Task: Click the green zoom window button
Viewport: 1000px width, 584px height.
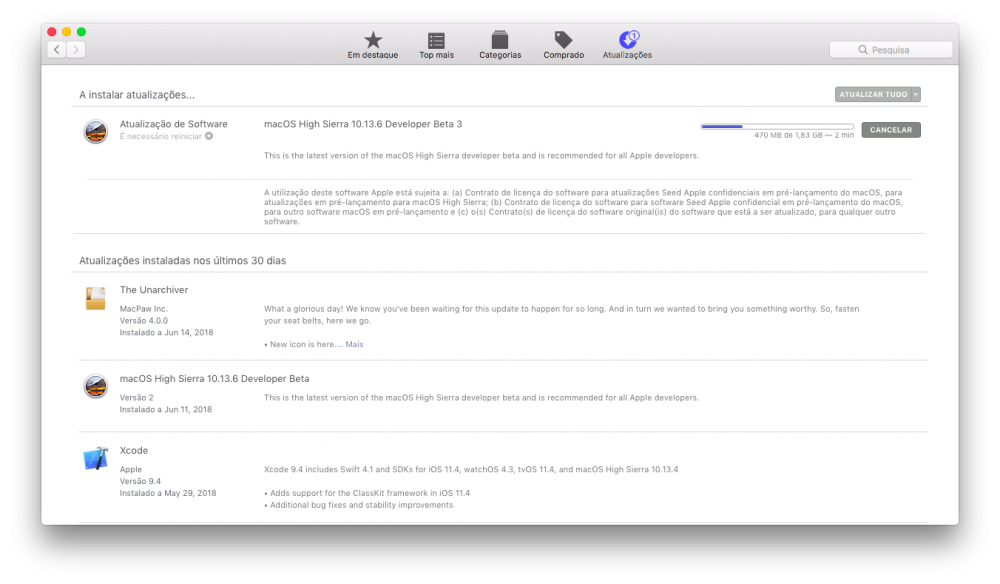Action: click(x=81, y=32)
